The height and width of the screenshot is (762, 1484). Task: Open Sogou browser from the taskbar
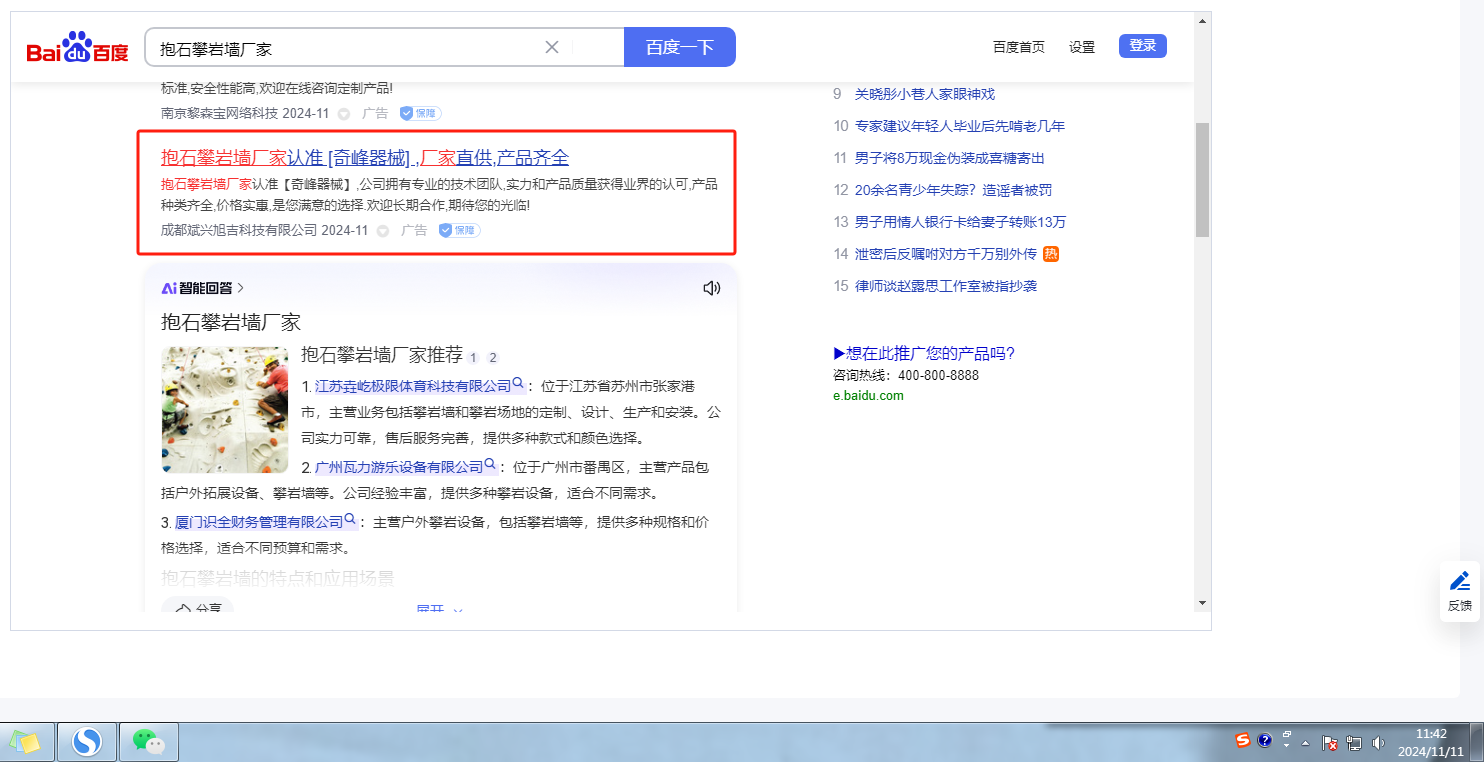87,742
